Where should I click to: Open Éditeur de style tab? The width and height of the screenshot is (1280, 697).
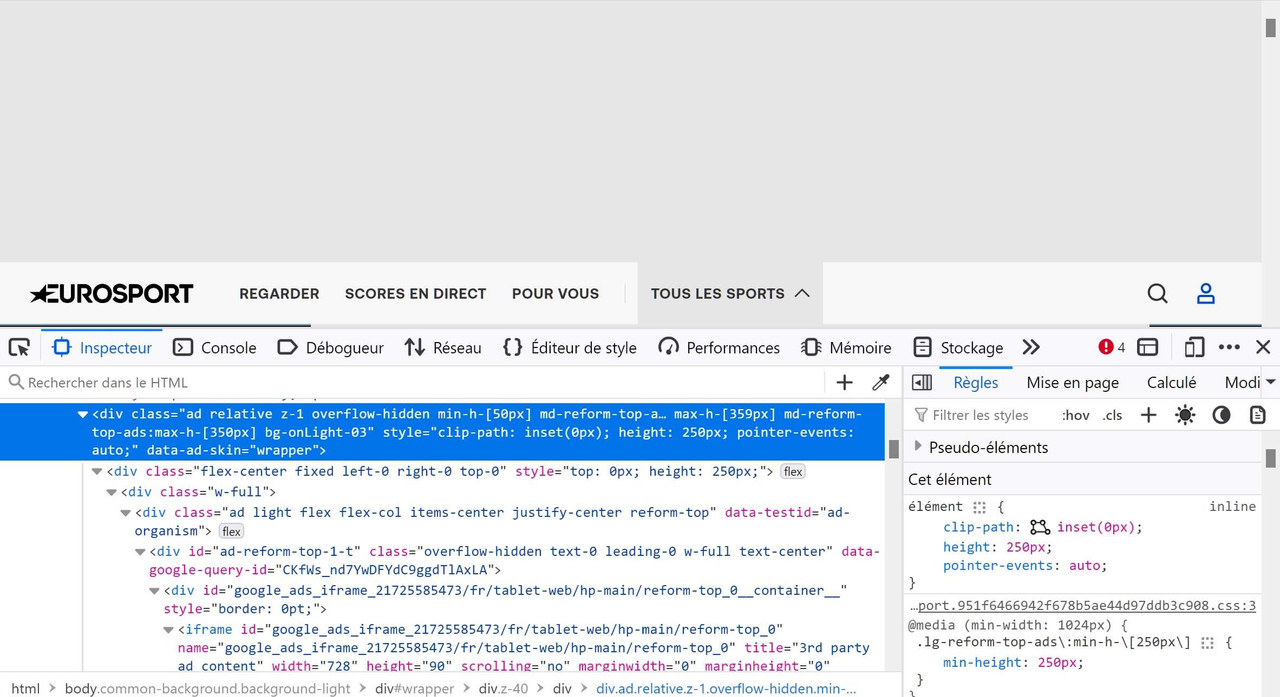(x=569, y=347)
